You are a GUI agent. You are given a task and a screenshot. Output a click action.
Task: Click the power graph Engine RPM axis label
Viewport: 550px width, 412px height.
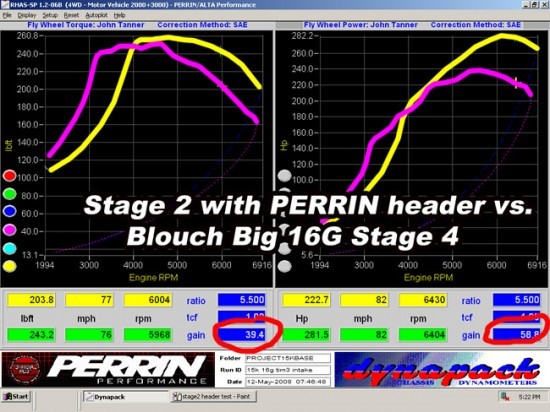(429, 278)
